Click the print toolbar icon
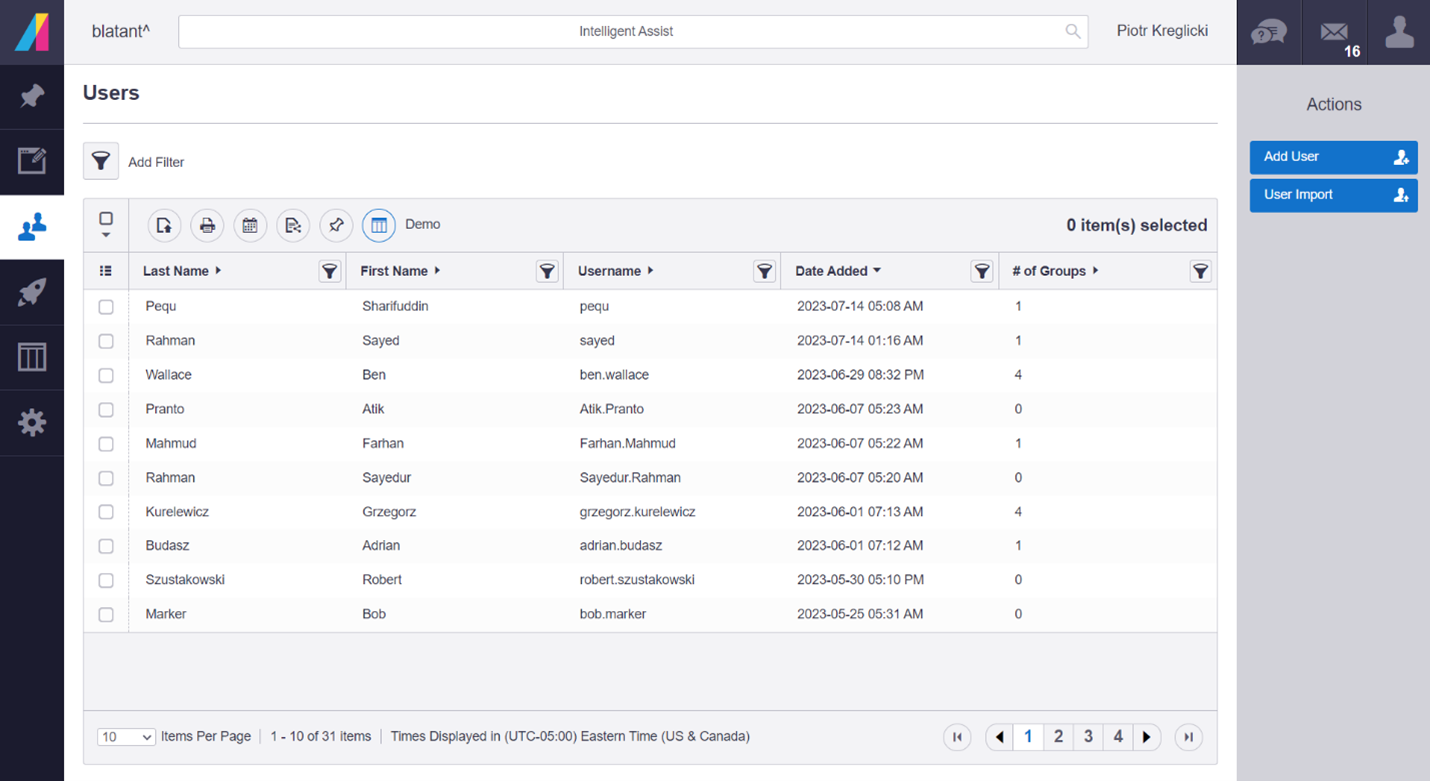The height and width of the screenshot is (781, 1430). point(207,225)
